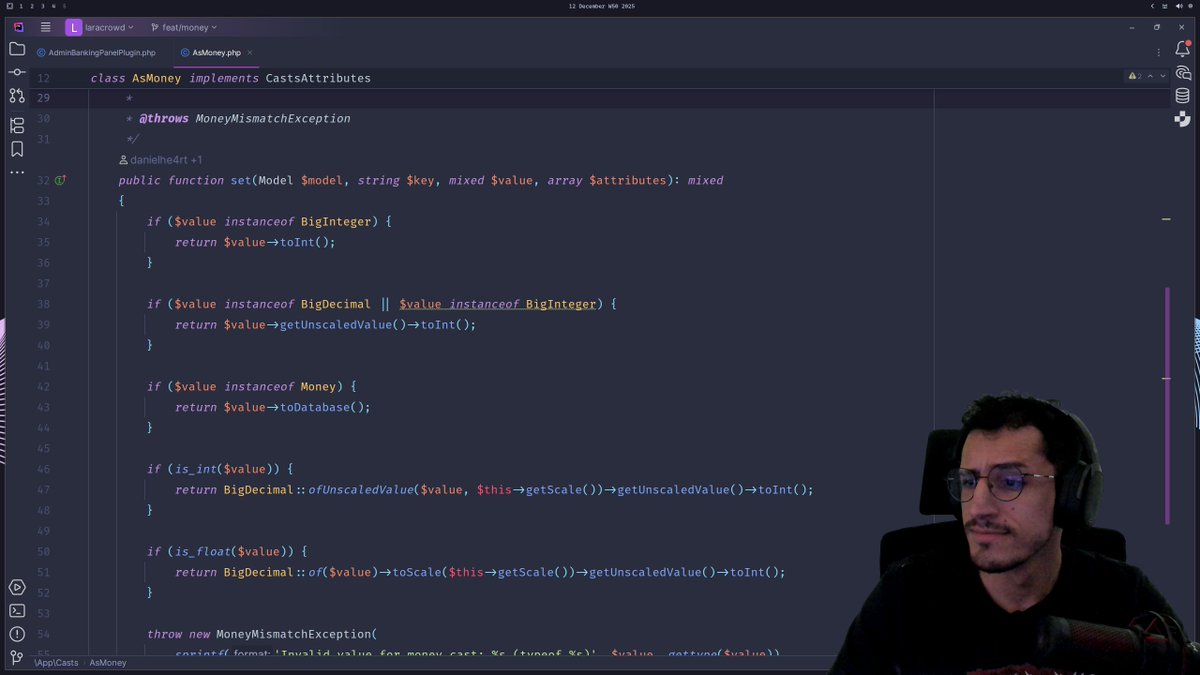Viewport: 1200px width, 675px height.
Task: Open the Commit tool window
Action: [x=17, y=72]
